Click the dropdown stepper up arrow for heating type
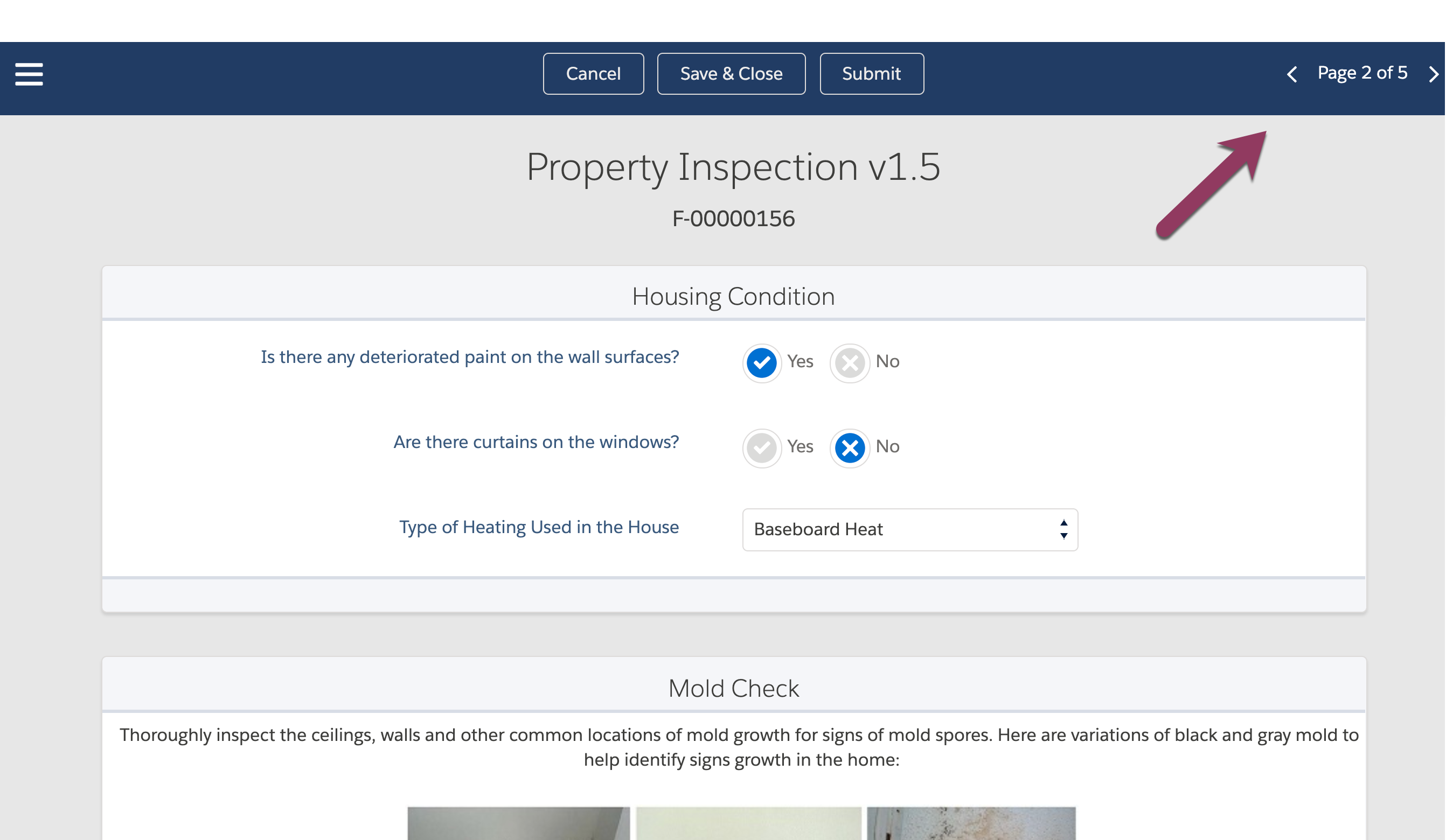The image size is (1446, 840). (1063, 523)
